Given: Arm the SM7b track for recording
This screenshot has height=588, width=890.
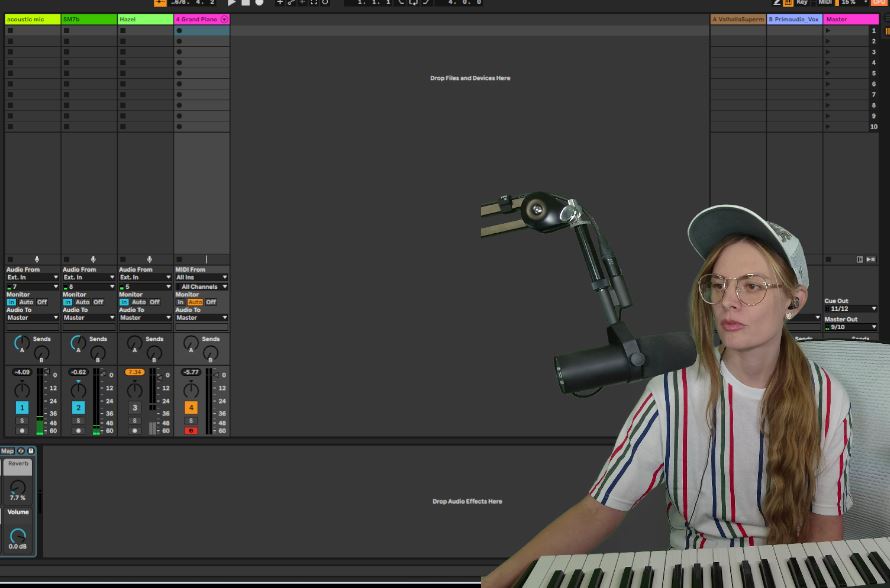Looking at the screenshot, I should pos(78,431).
